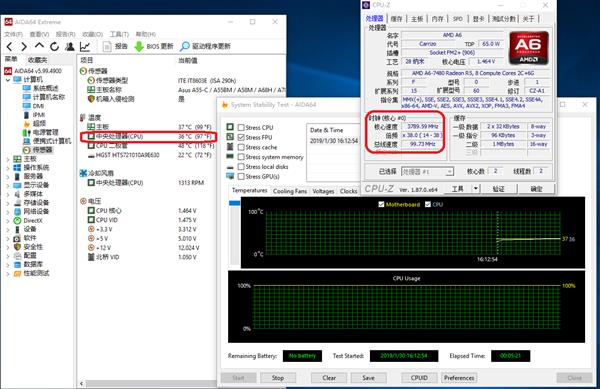Open CPUID from stability test window
The image size is (600, 389).
419,378
